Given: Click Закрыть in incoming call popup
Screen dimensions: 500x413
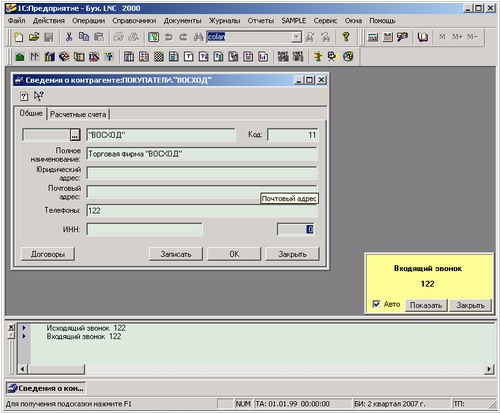Looking at the screenshot, I should [470, 305].
